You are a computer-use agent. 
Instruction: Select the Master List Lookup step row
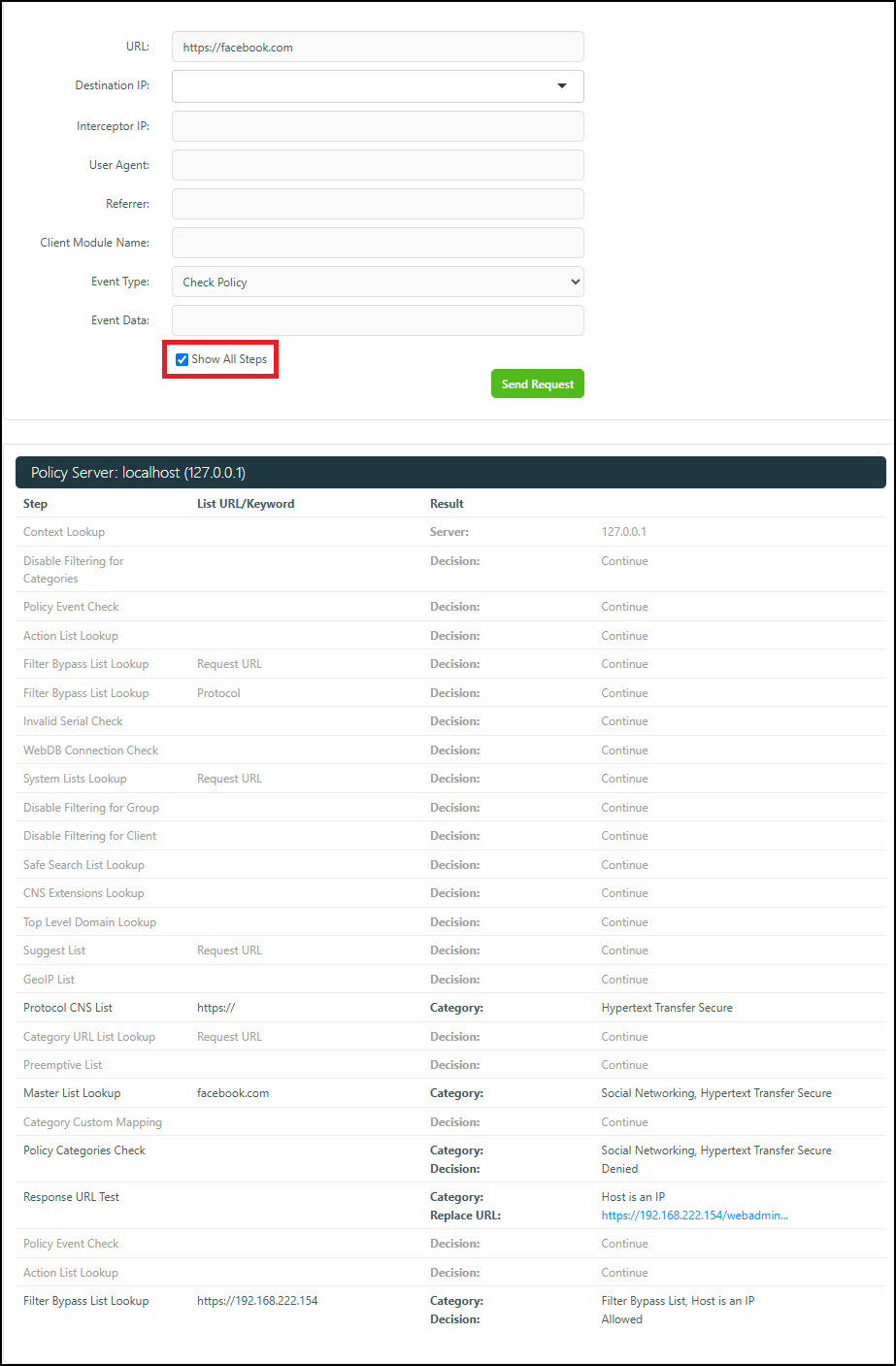(450, 1093)
